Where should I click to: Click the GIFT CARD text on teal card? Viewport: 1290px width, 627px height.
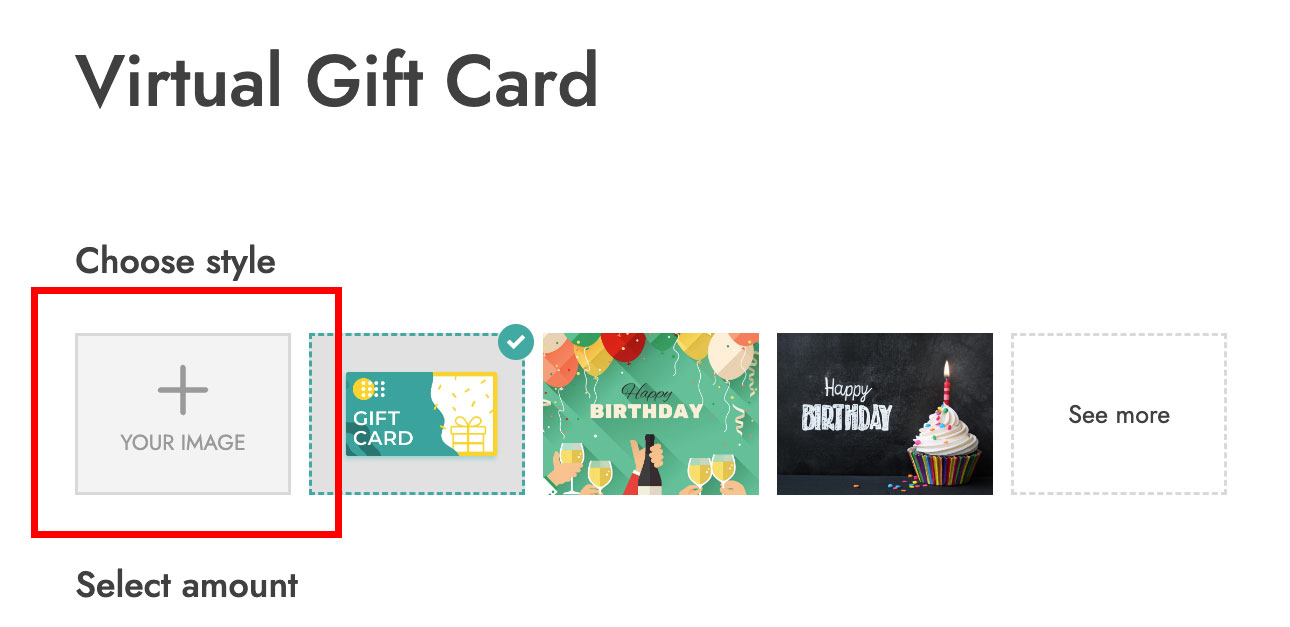tap(383, 428)
